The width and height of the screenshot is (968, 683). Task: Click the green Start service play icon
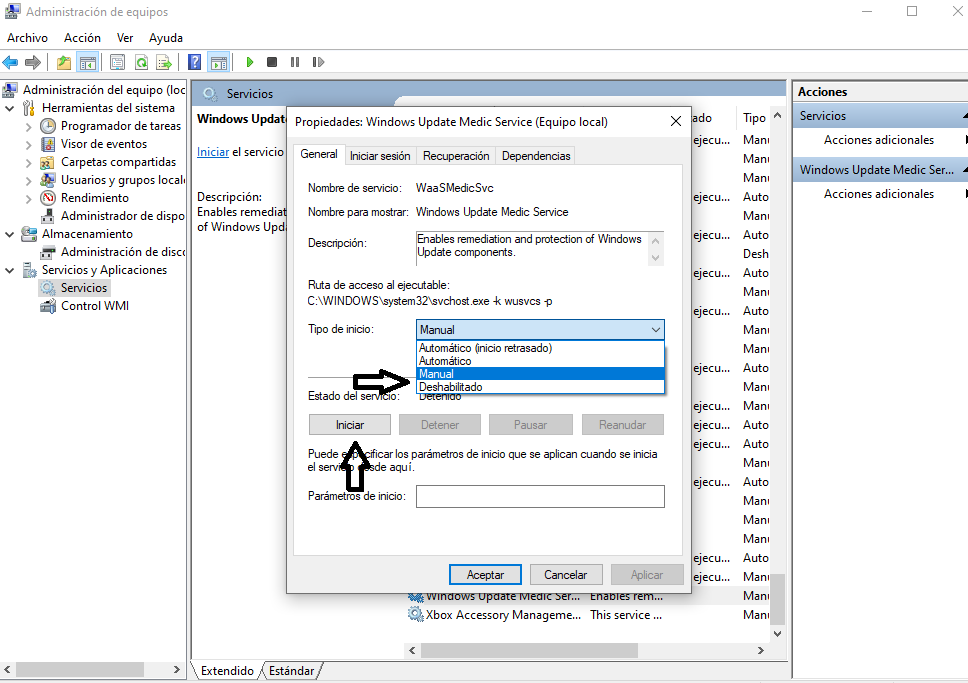(x=249, y=62)
